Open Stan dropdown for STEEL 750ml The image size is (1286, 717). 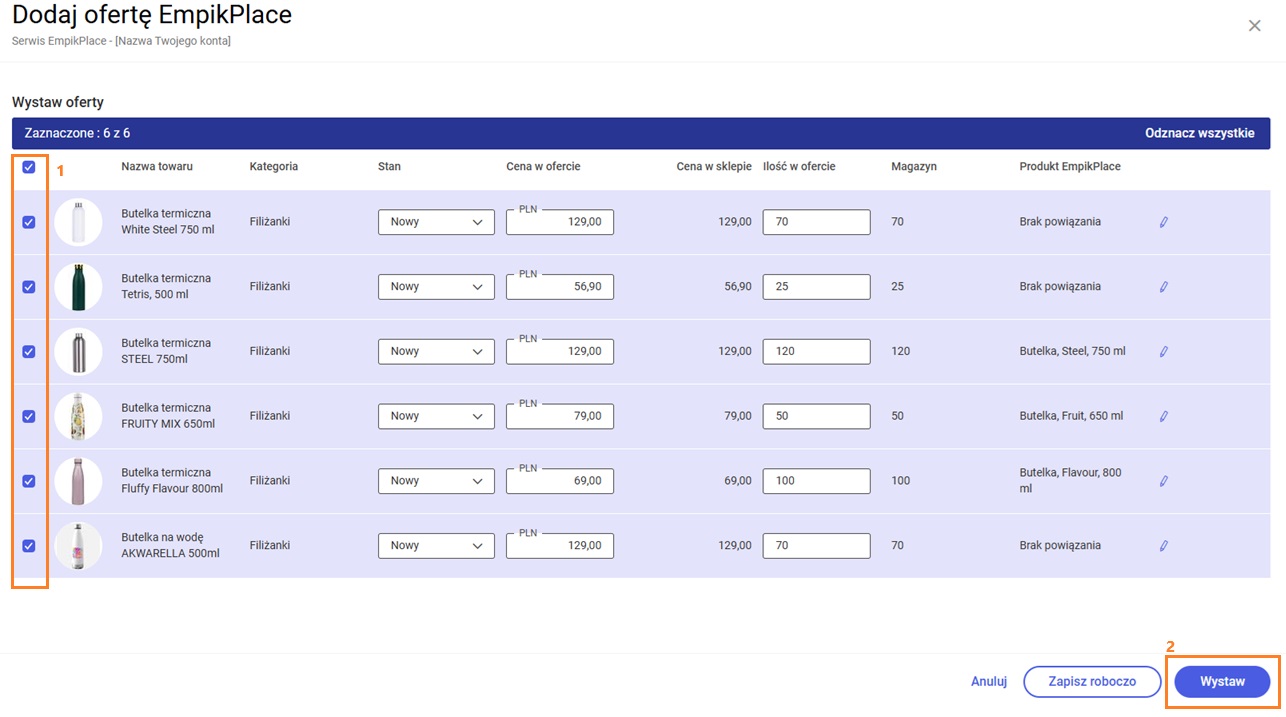(x=436, y=352)
